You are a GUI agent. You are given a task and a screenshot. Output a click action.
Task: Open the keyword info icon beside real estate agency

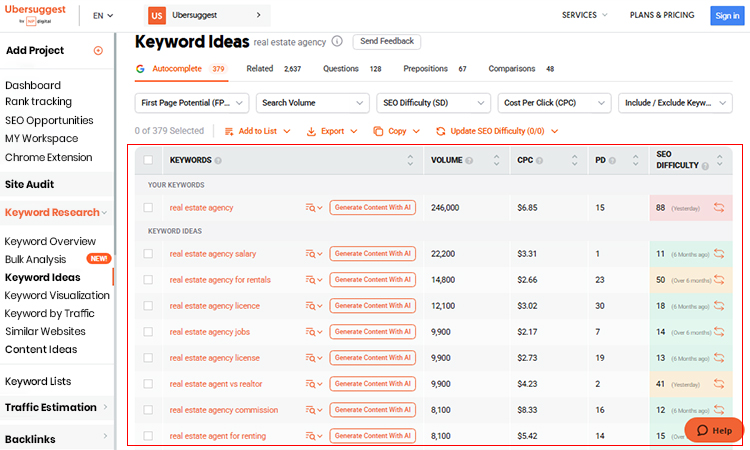tap(337, 42)
